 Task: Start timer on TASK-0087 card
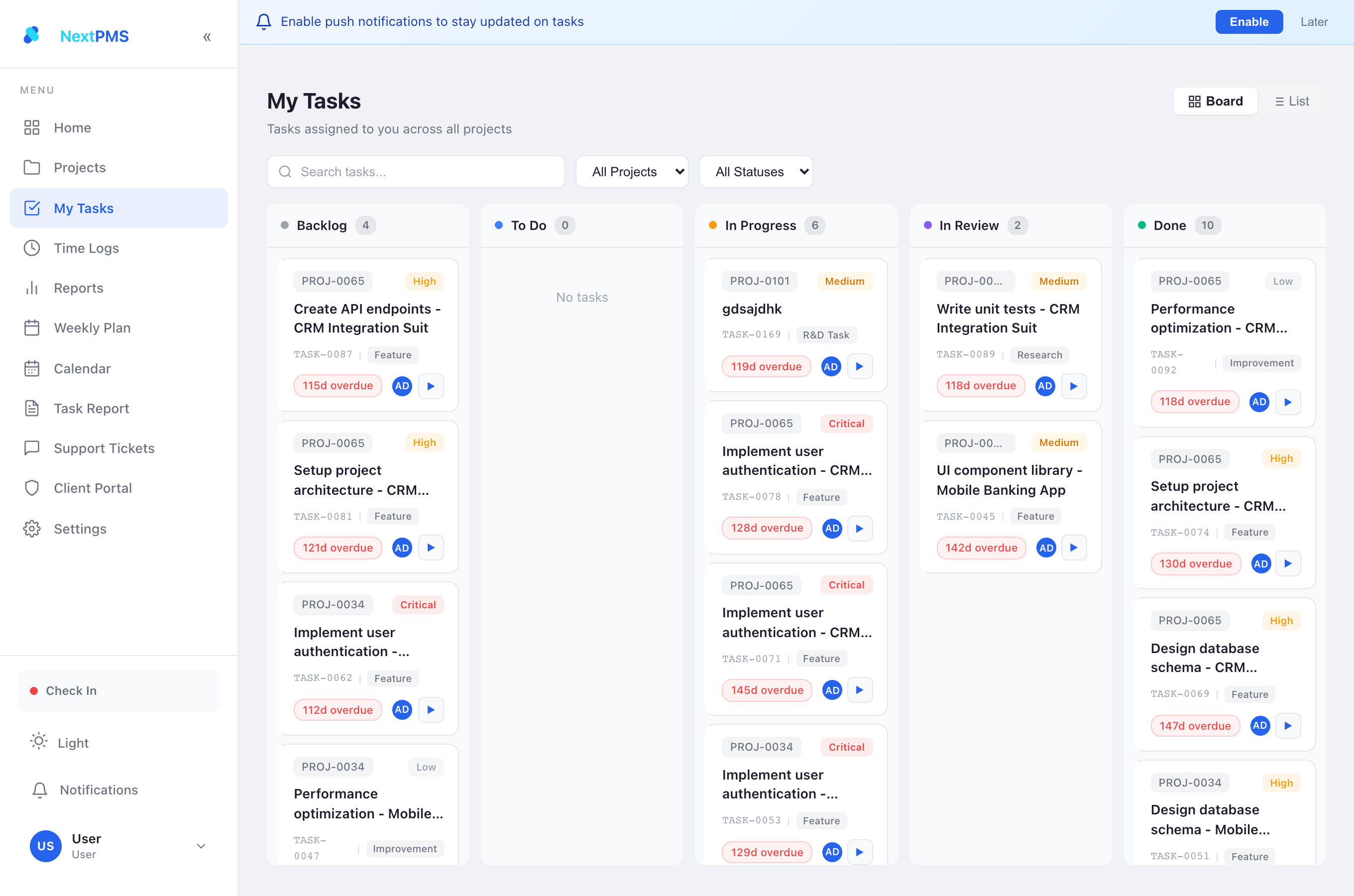(x=431, y=386)
